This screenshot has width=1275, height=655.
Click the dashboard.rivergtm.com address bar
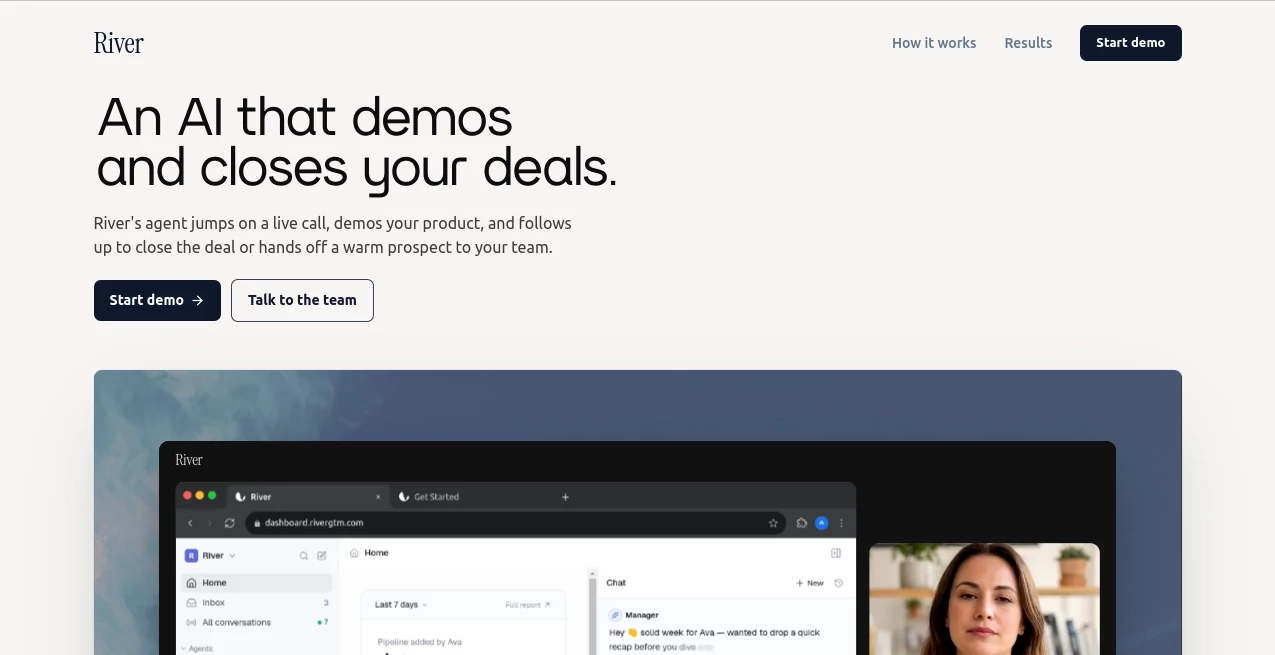[x=515, y=522]
